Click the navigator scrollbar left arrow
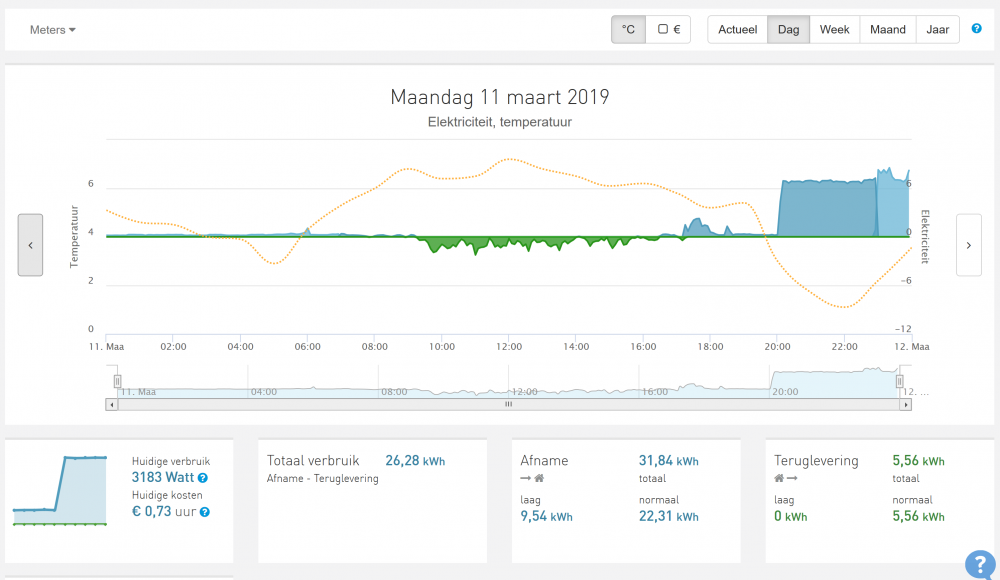The width and height of the screenshot is (1000, 580). tap(110, 405)
